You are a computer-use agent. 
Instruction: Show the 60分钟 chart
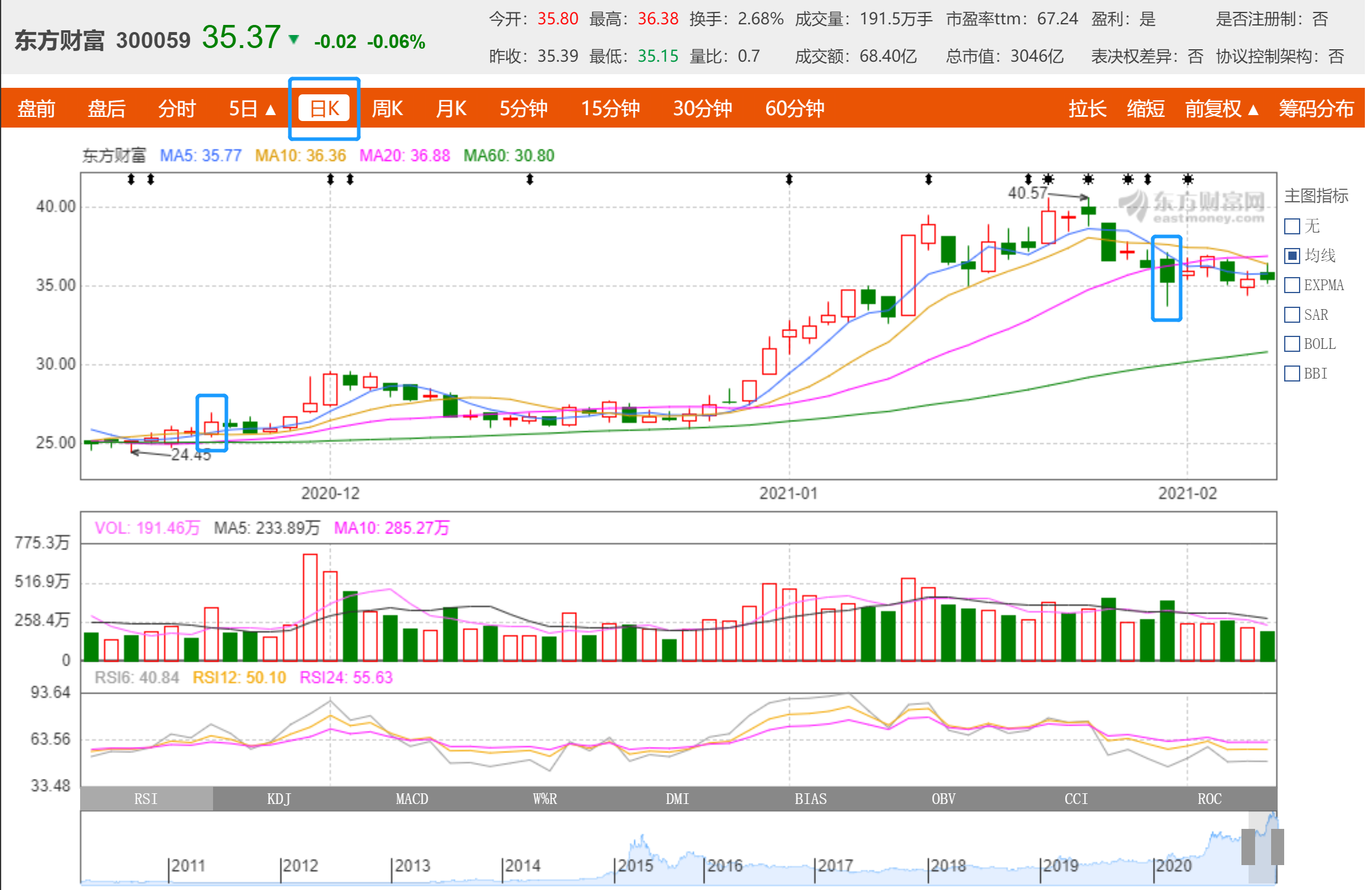click(795, 109)
